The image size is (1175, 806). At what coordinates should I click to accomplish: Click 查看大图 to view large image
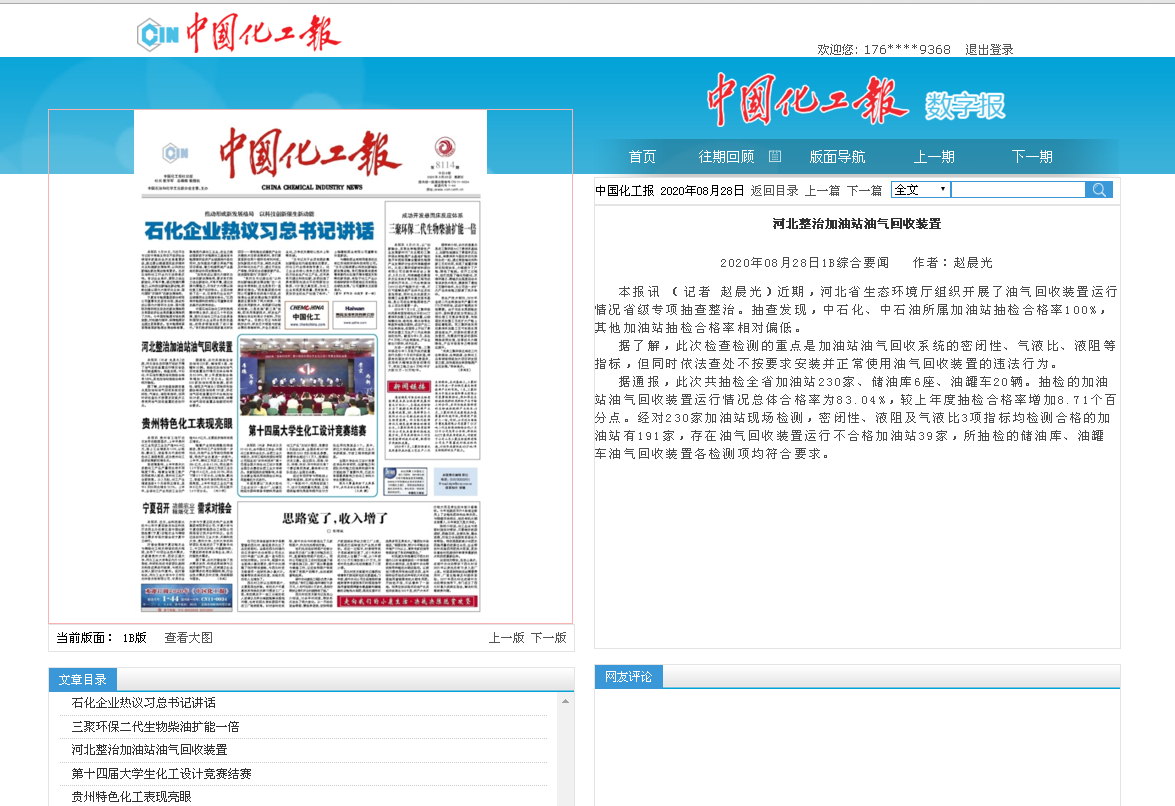(188, 638)
